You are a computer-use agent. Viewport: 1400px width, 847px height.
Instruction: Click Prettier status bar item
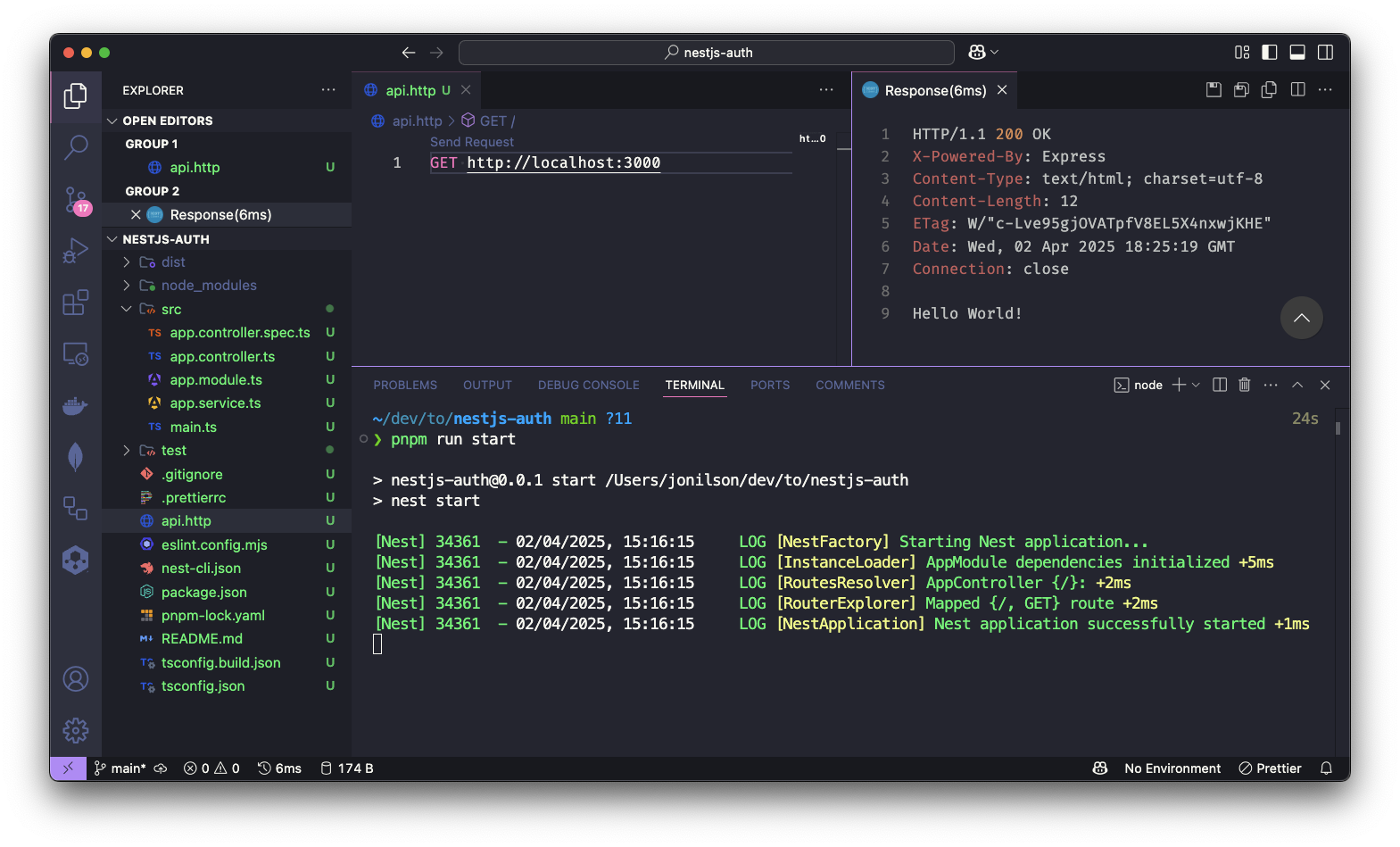tap(1270, 768)
